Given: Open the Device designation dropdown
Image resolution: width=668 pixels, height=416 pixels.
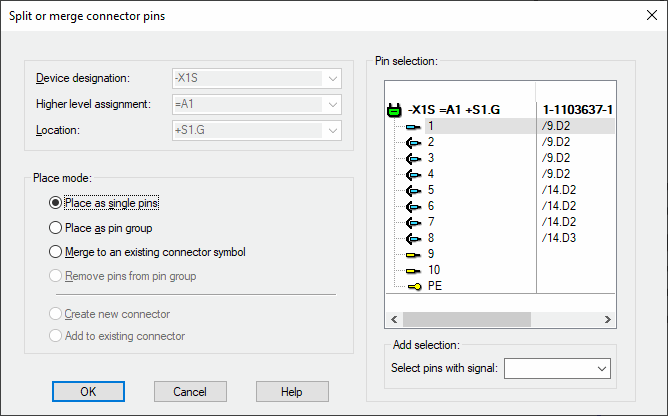Looking at the screenshot, I should (x=333, y=79).
